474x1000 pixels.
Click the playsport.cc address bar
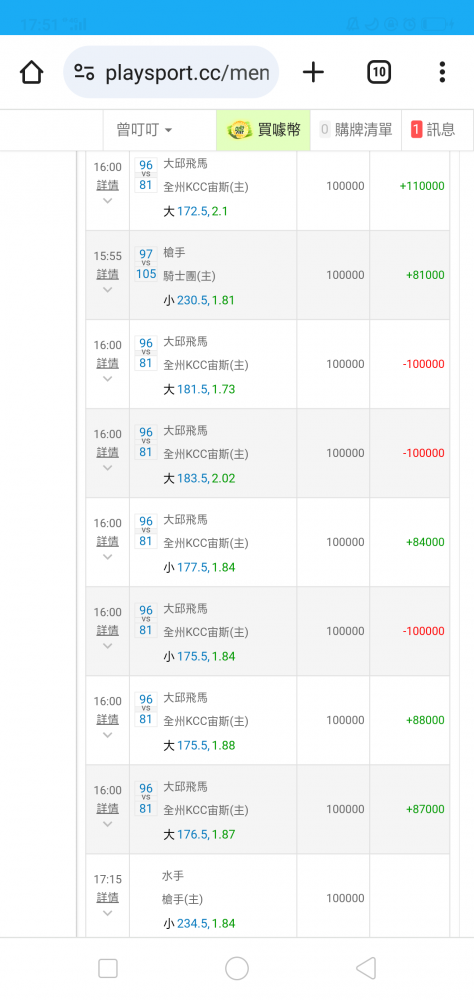(171, 72)
